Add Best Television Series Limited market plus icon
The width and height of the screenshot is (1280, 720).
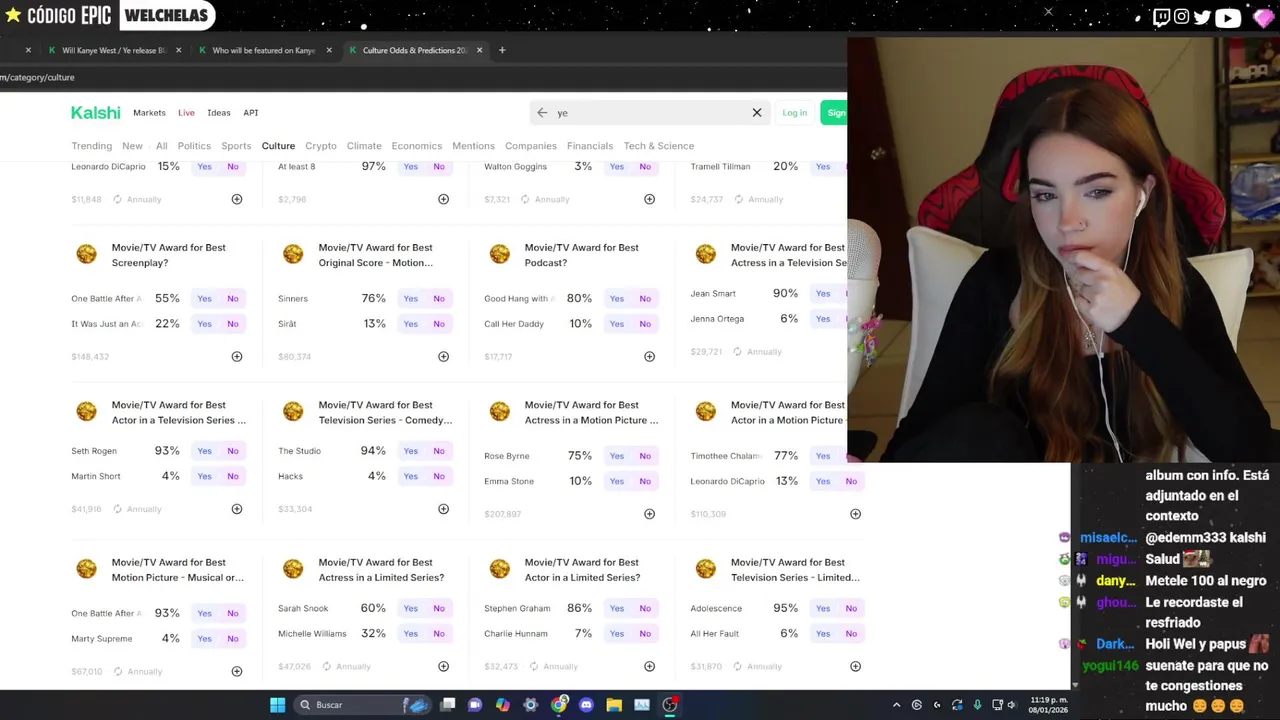pos(855,666)
